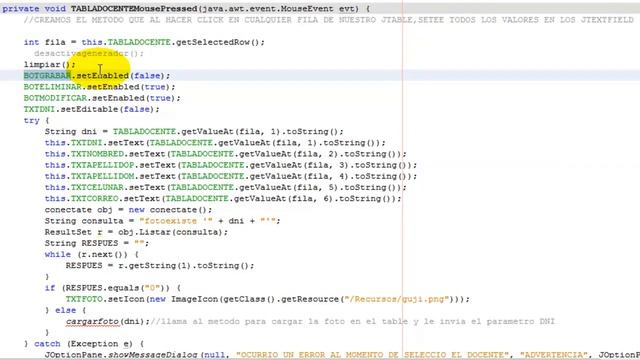Click the TXTCELUNAR identifier
Viewport: 640px width, 360px height.
(97, 187)
